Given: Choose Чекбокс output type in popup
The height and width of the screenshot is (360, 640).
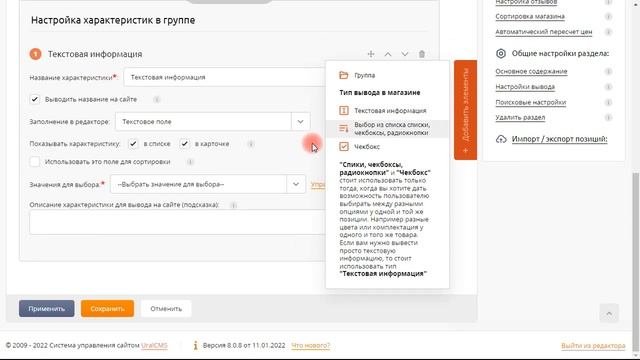Looking at the screenshot, I should tap(359, 147).
